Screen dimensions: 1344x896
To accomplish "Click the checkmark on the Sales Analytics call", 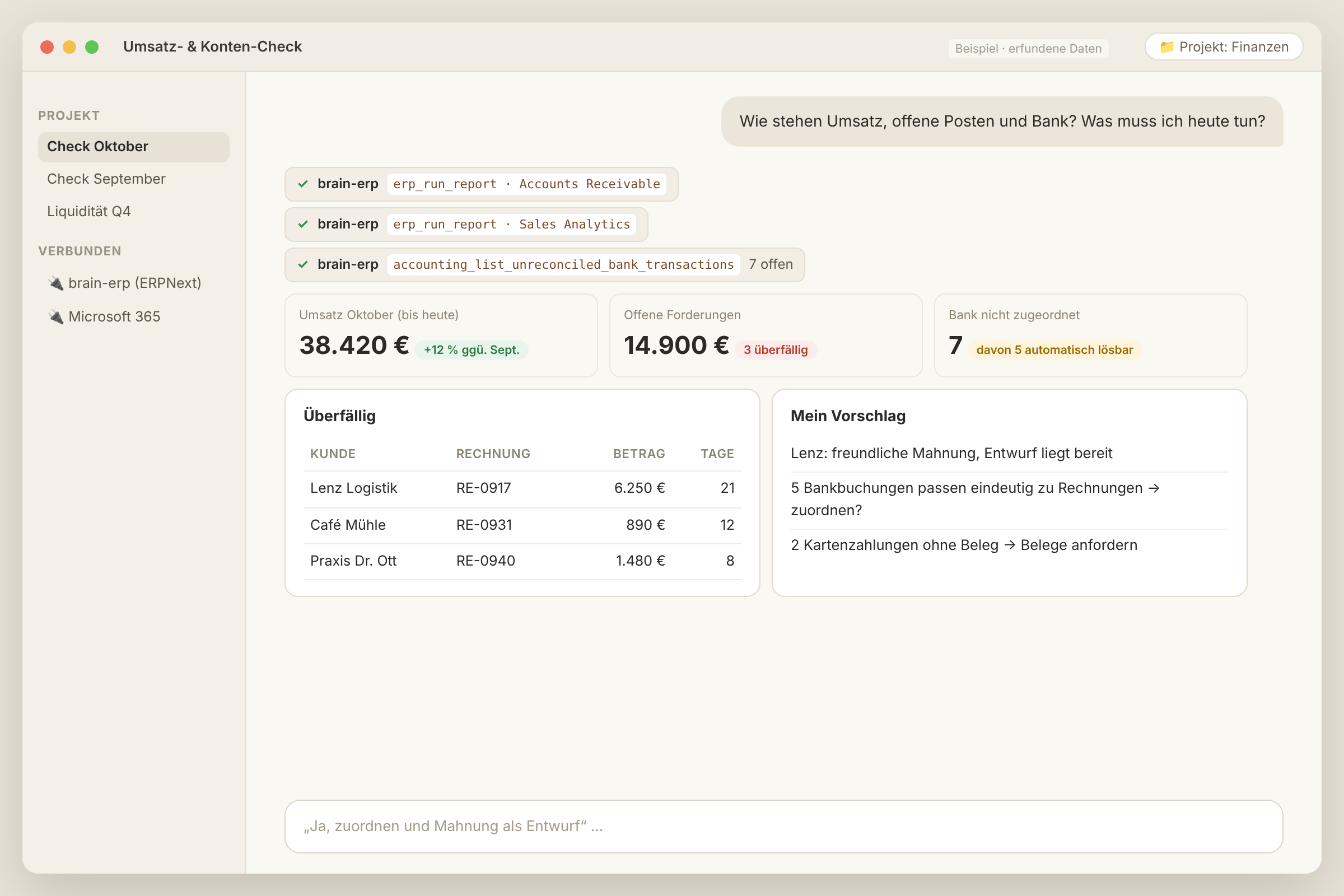I will [304, 224].
